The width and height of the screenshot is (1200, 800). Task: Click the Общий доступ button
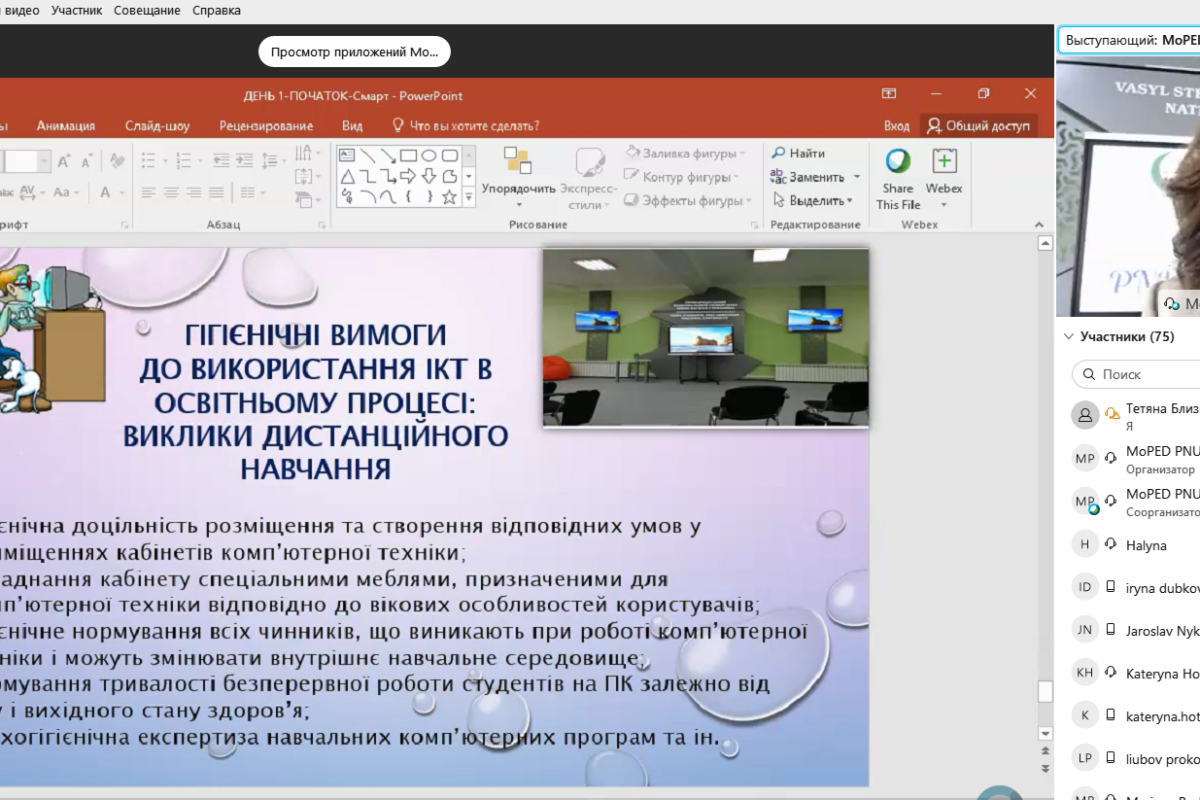tap(978, 126)
